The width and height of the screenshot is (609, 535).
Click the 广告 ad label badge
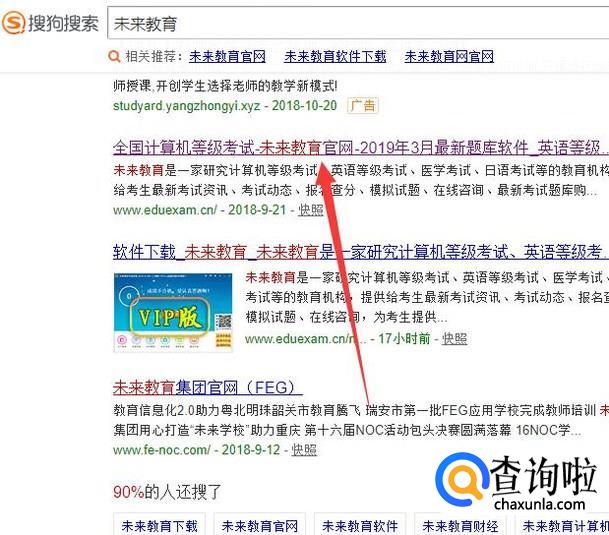click(x=363, y=105)
